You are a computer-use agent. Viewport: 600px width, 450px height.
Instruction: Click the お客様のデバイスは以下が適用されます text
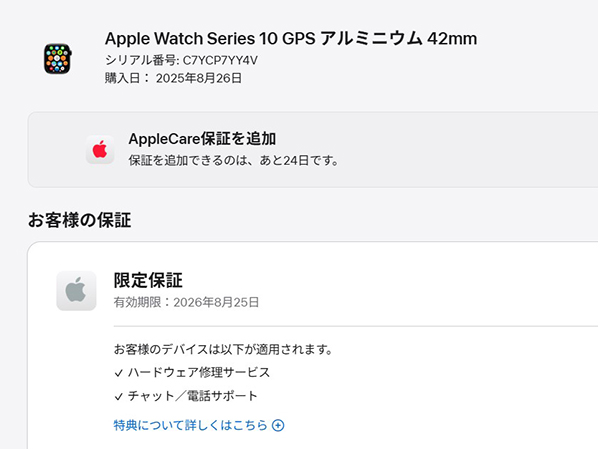(x=223, y=349)
